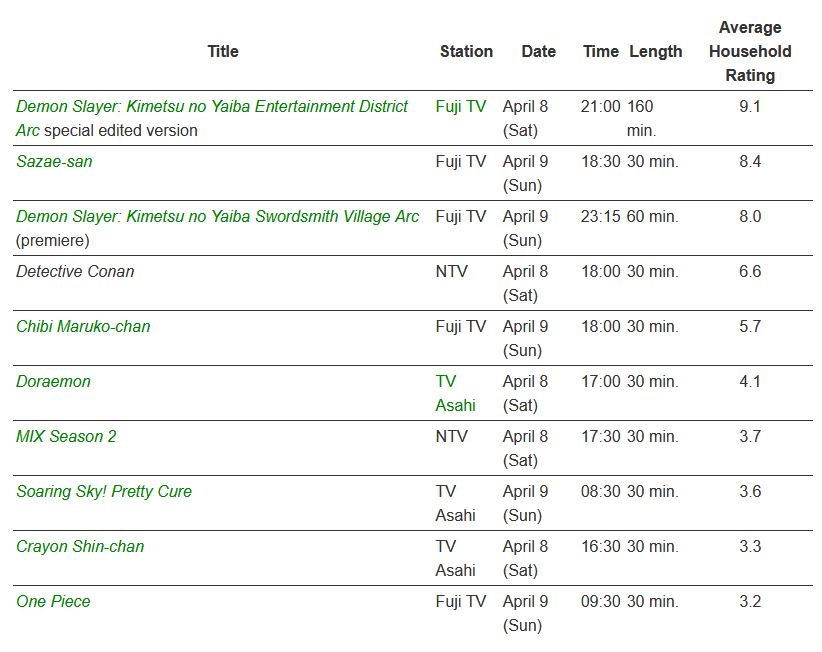Follow the One Piece link
The image size is (822, 652).
pyautogui.click(x=53, y=601)
